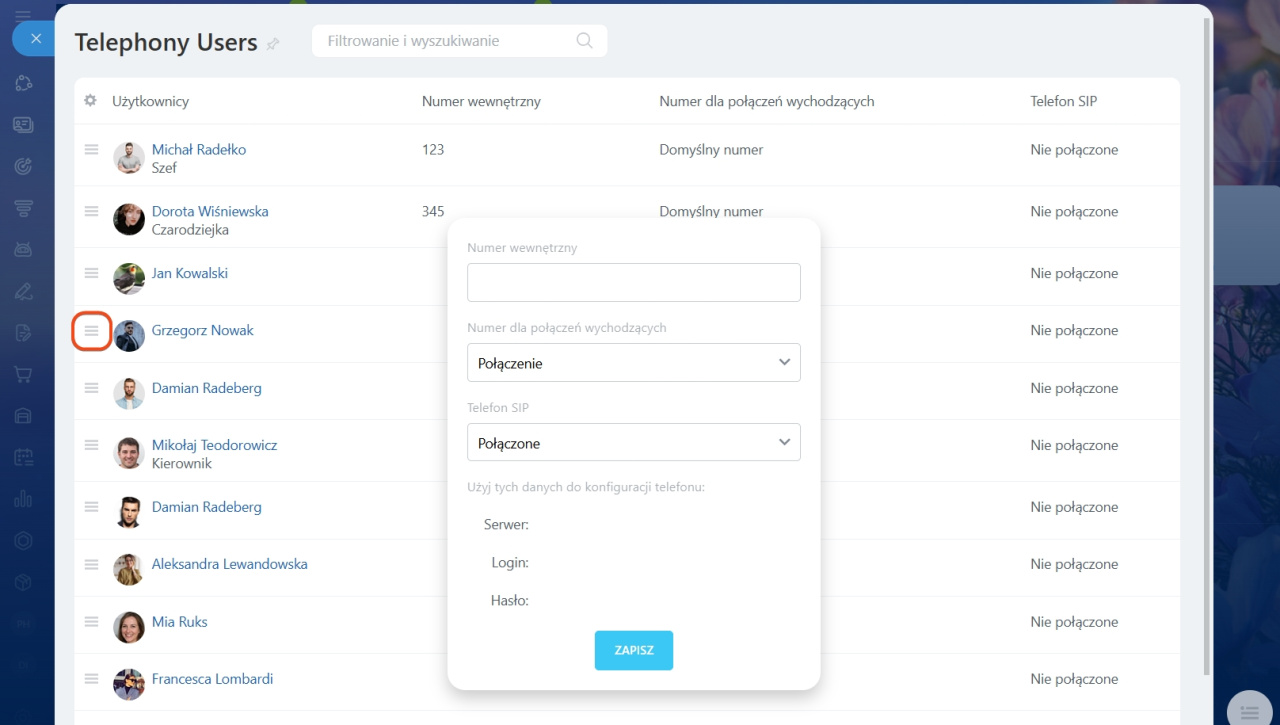This screenshot has height=725, width=1280.
Task: Close the slider with the X button
Action: tap(35, 39)
